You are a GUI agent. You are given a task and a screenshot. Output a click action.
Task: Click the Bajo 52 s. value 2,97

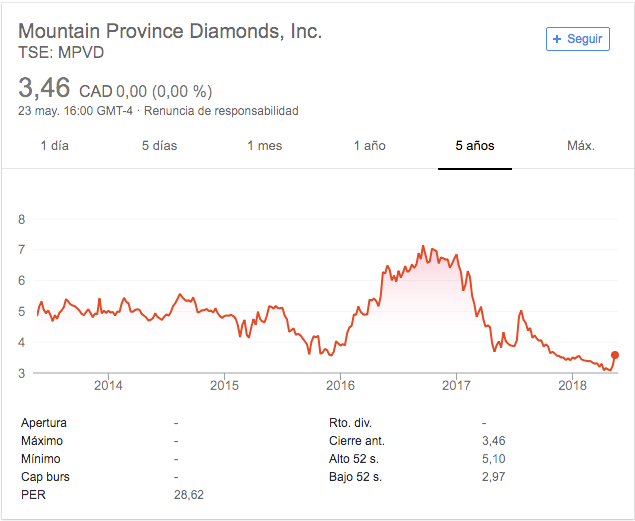pos(493,477)
